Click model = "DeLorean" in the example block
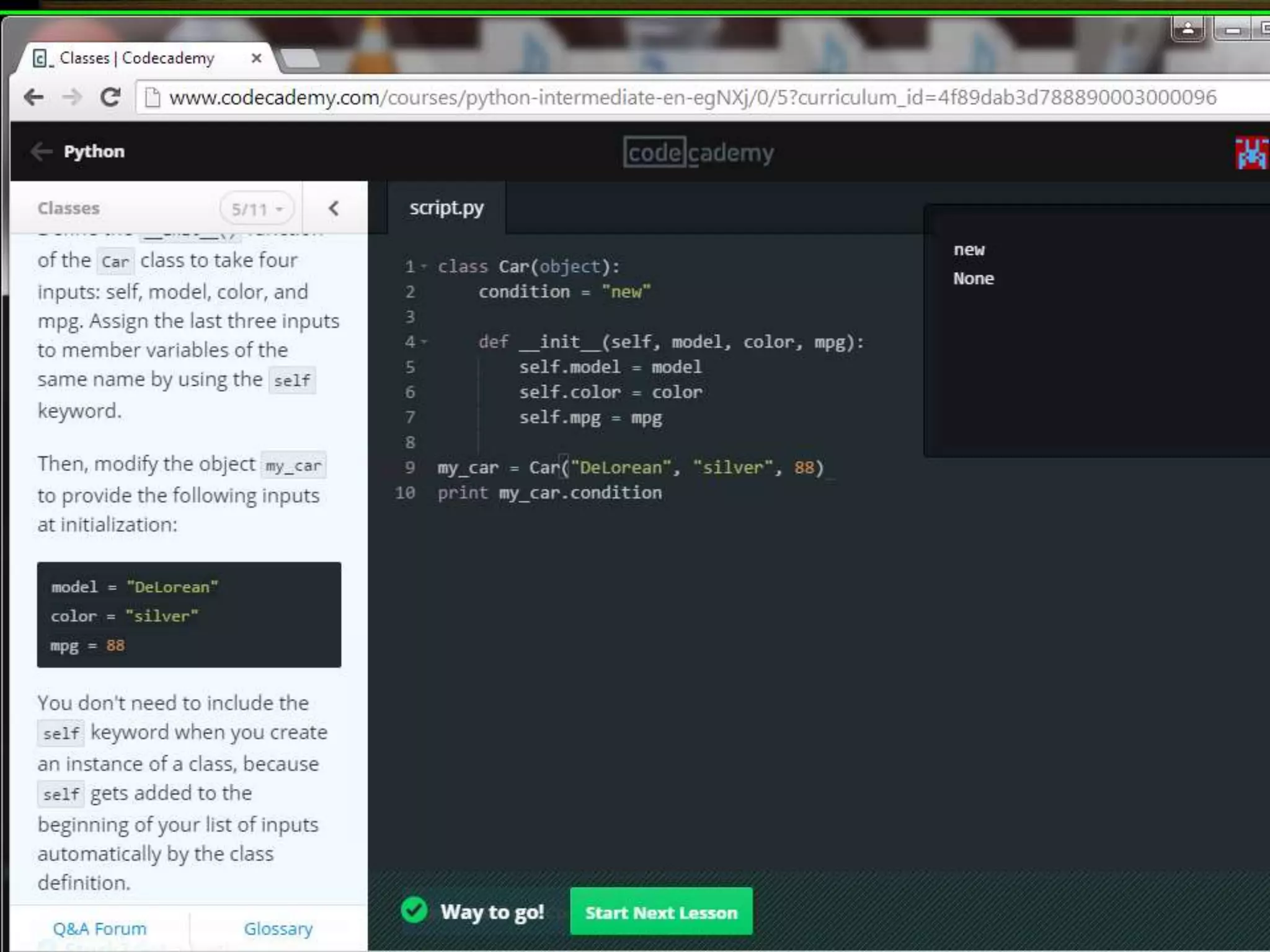Screen dimensions: 1270x952 click(x=135, y=587)
